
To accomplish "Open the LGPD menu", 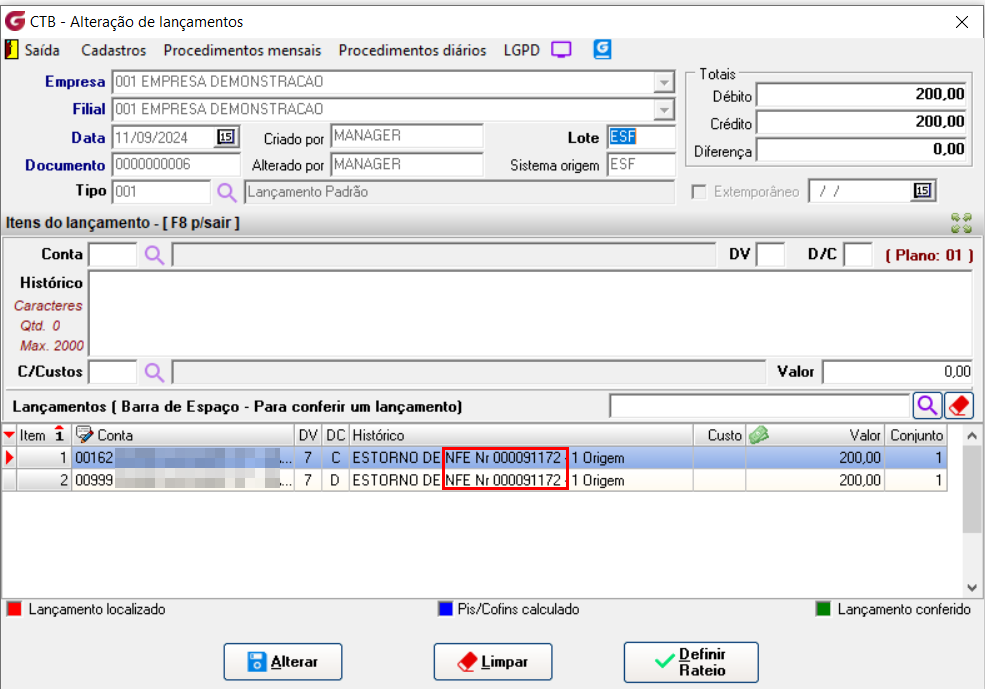I will 521,50.
